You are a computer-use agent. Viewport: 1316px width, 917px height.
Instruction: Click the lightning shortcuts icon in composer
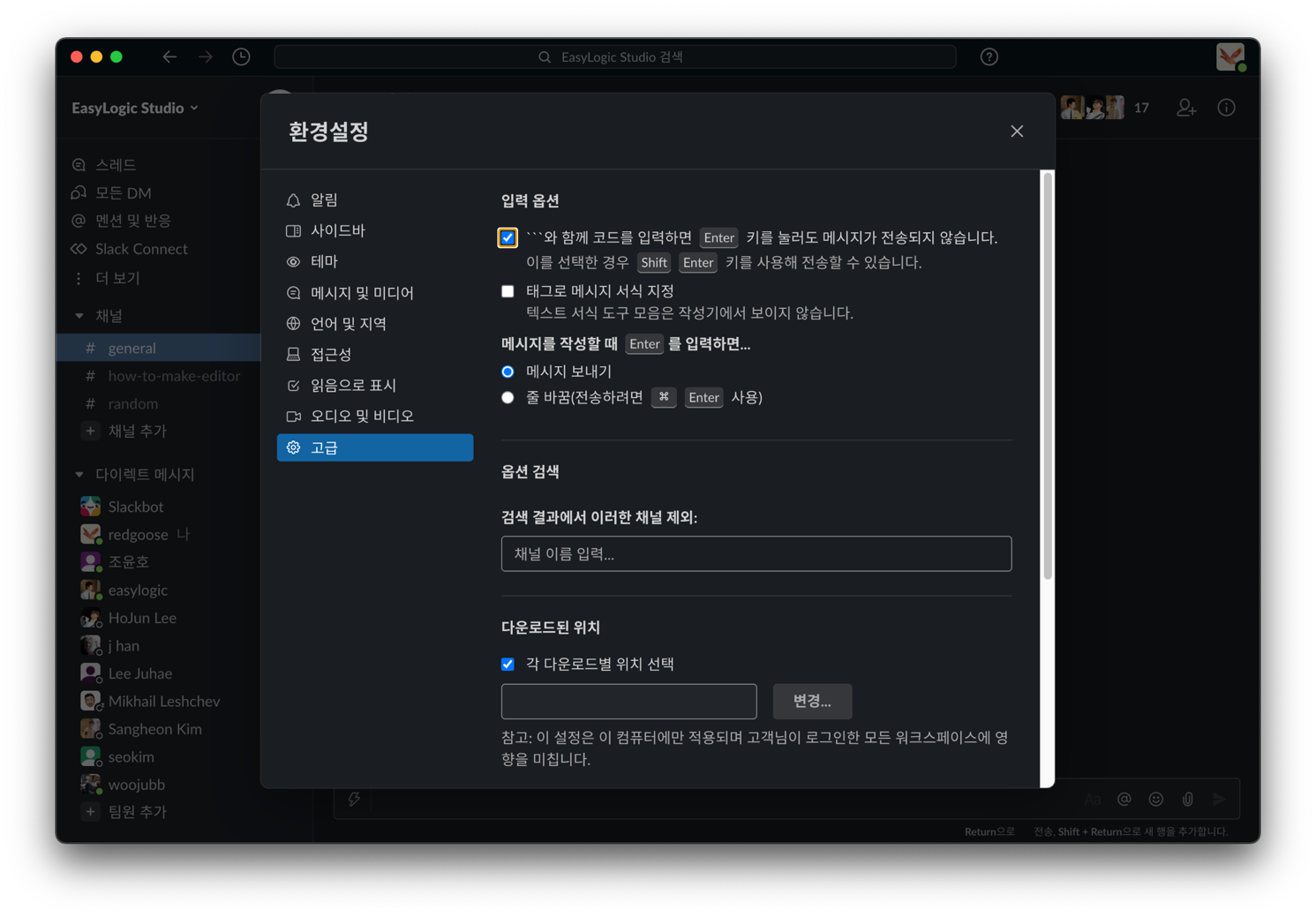(x=354, y=799)
